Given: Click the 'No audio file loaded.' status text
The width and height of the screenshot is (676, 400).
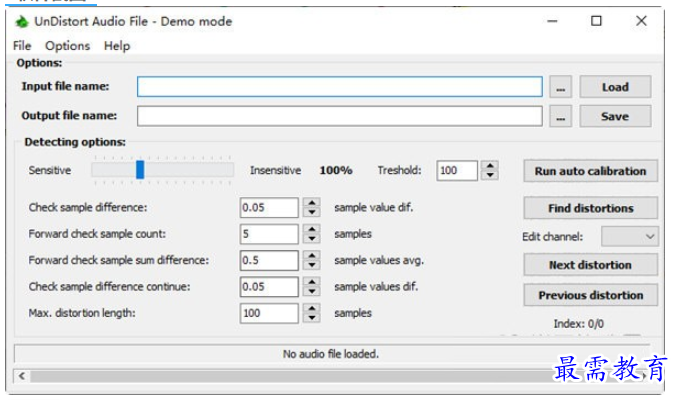Looking at the screenshot, I should (x=331, y=354).
